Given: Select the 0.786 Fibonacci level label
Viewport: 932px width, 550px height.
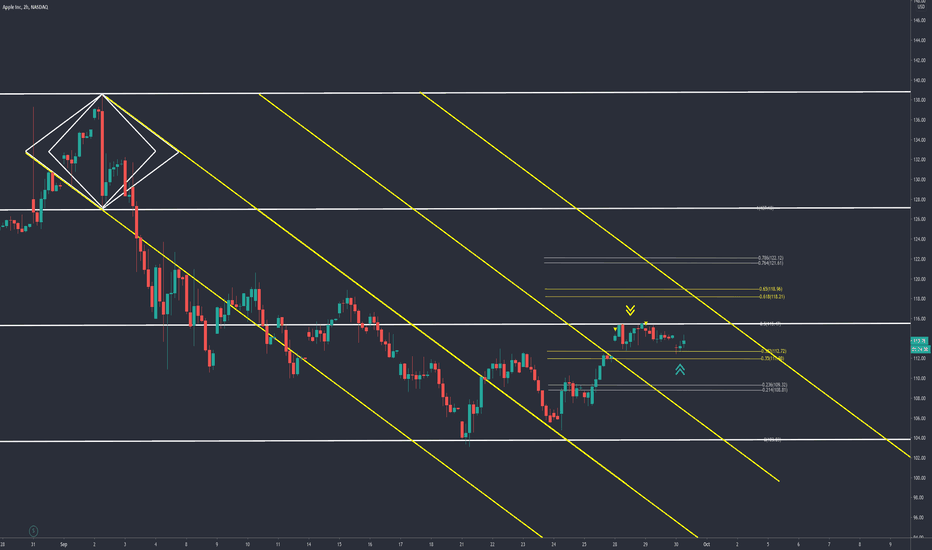Looking at the screenshot, I should (770, 258).
